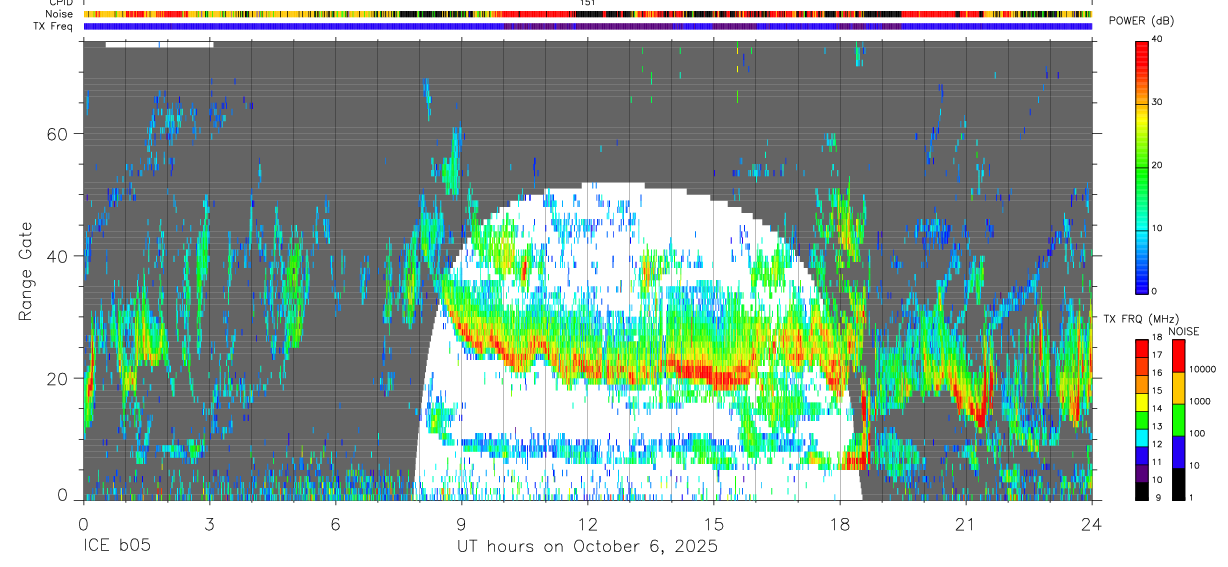The image size is (1228, 567).
Task: Click the 'TX Freq' row label
Action: [54, 26]
